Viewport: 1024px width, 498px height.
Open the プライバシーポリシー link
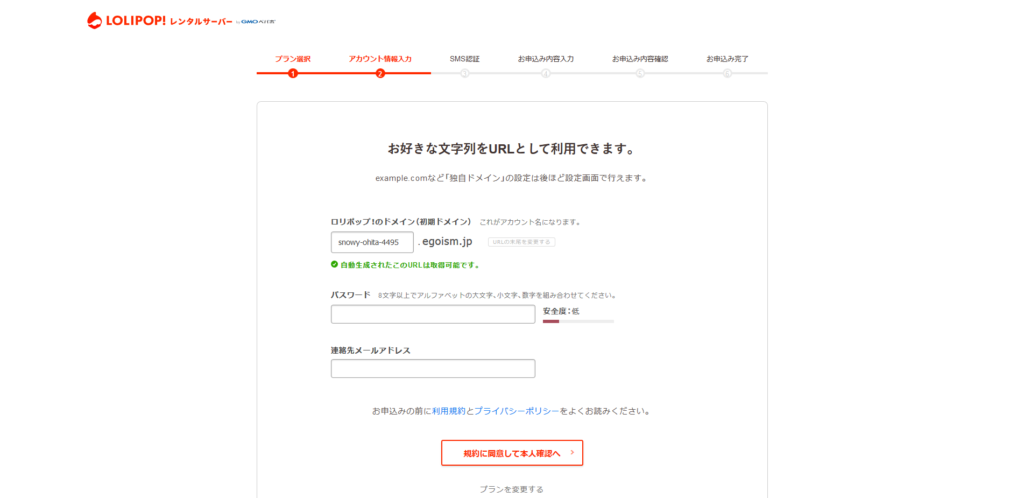pyautogui.click(x=516, y=411)
